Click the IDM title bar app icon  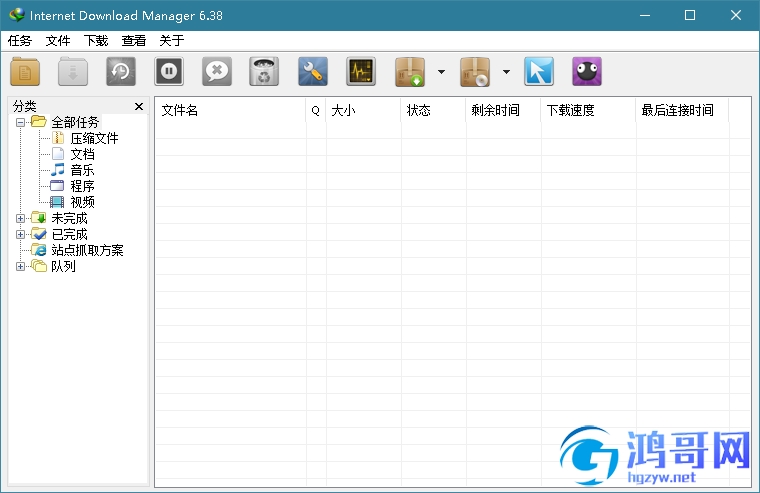tap(16, 15)
